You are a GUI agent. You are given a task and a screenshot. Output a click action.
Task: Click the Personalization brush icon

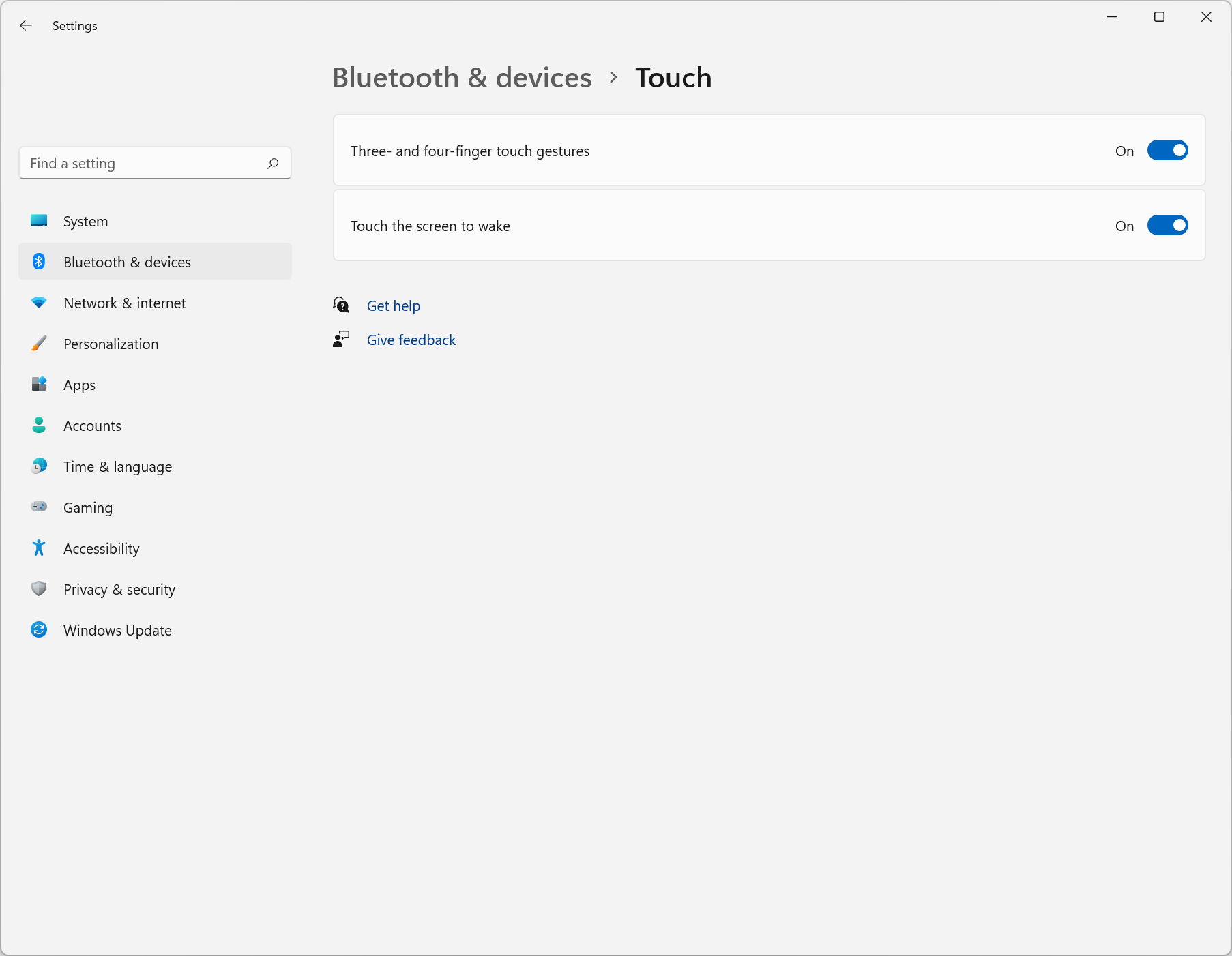[39, 344]
